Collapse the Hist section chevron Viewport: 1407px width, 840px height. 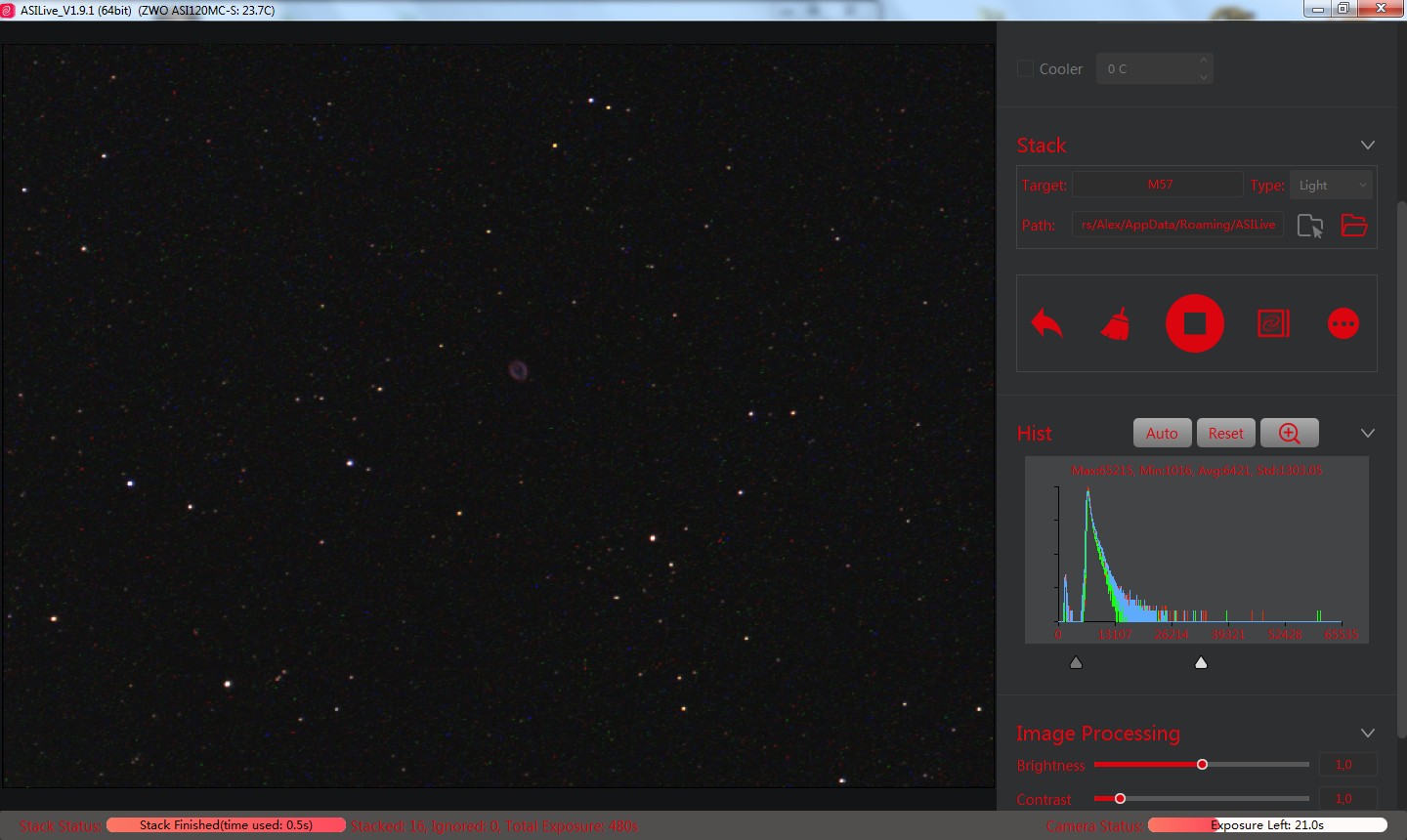coord(1368,433)
